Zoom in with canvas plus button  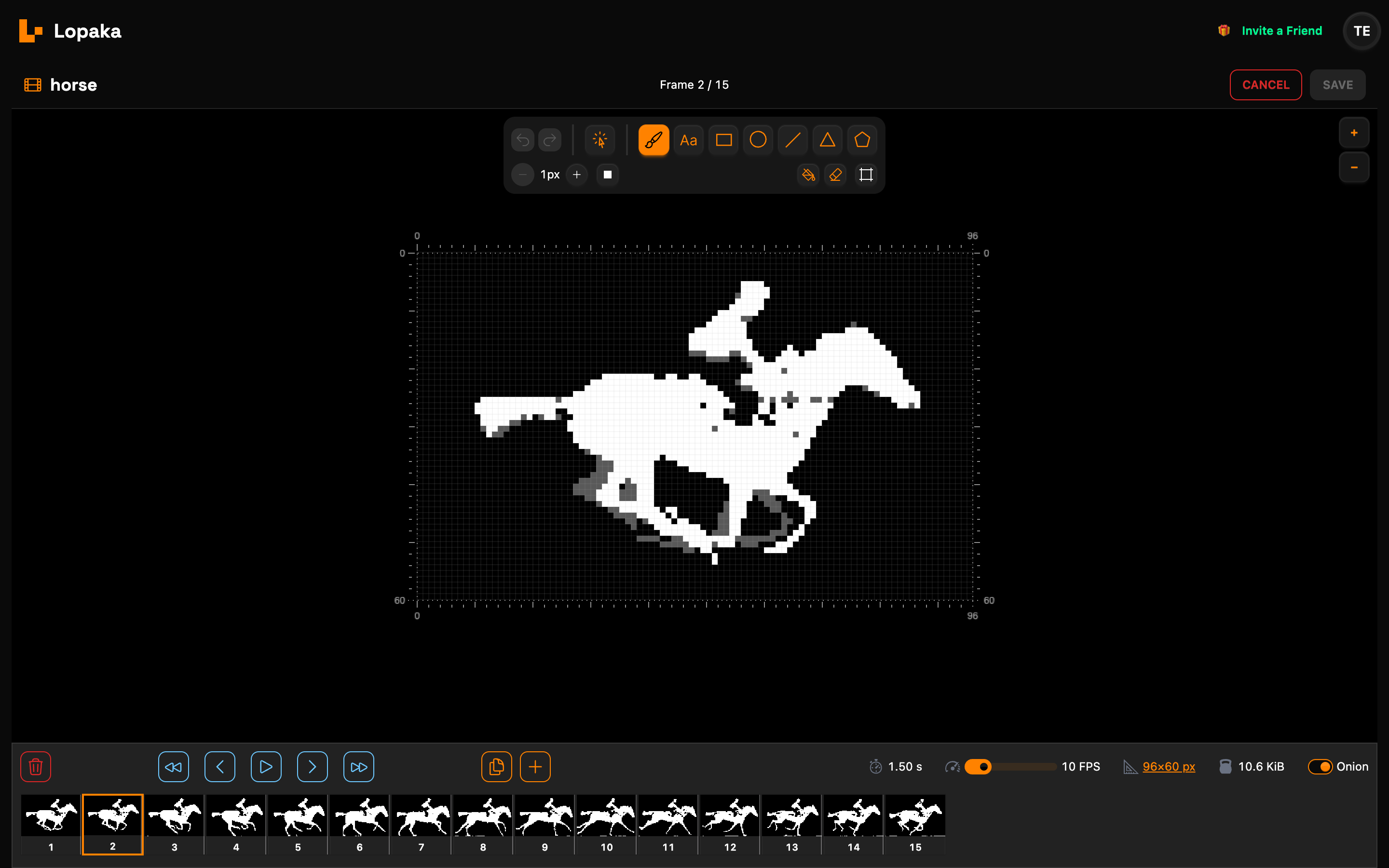tap(1354, 133)
